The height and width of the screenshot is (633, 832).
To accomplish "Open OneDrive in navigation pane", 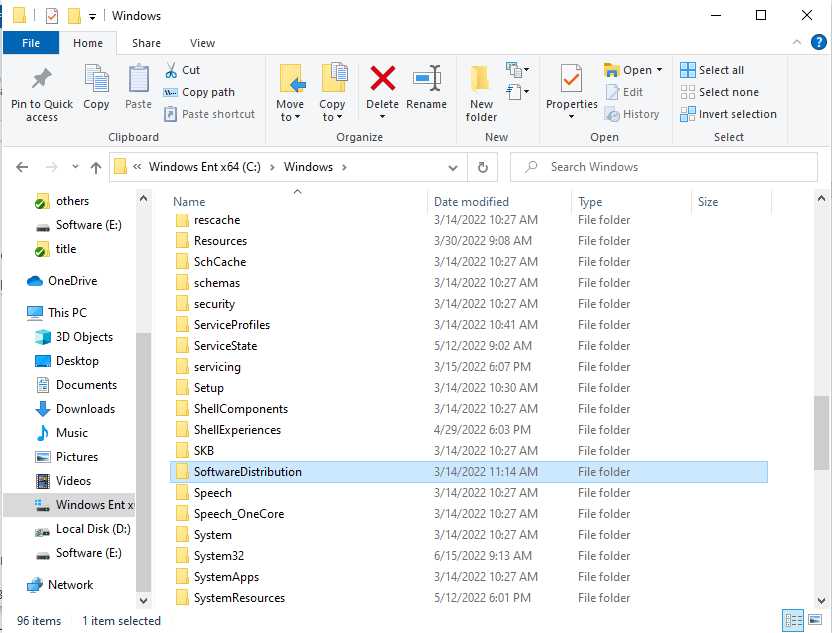I will pos(62,281).
